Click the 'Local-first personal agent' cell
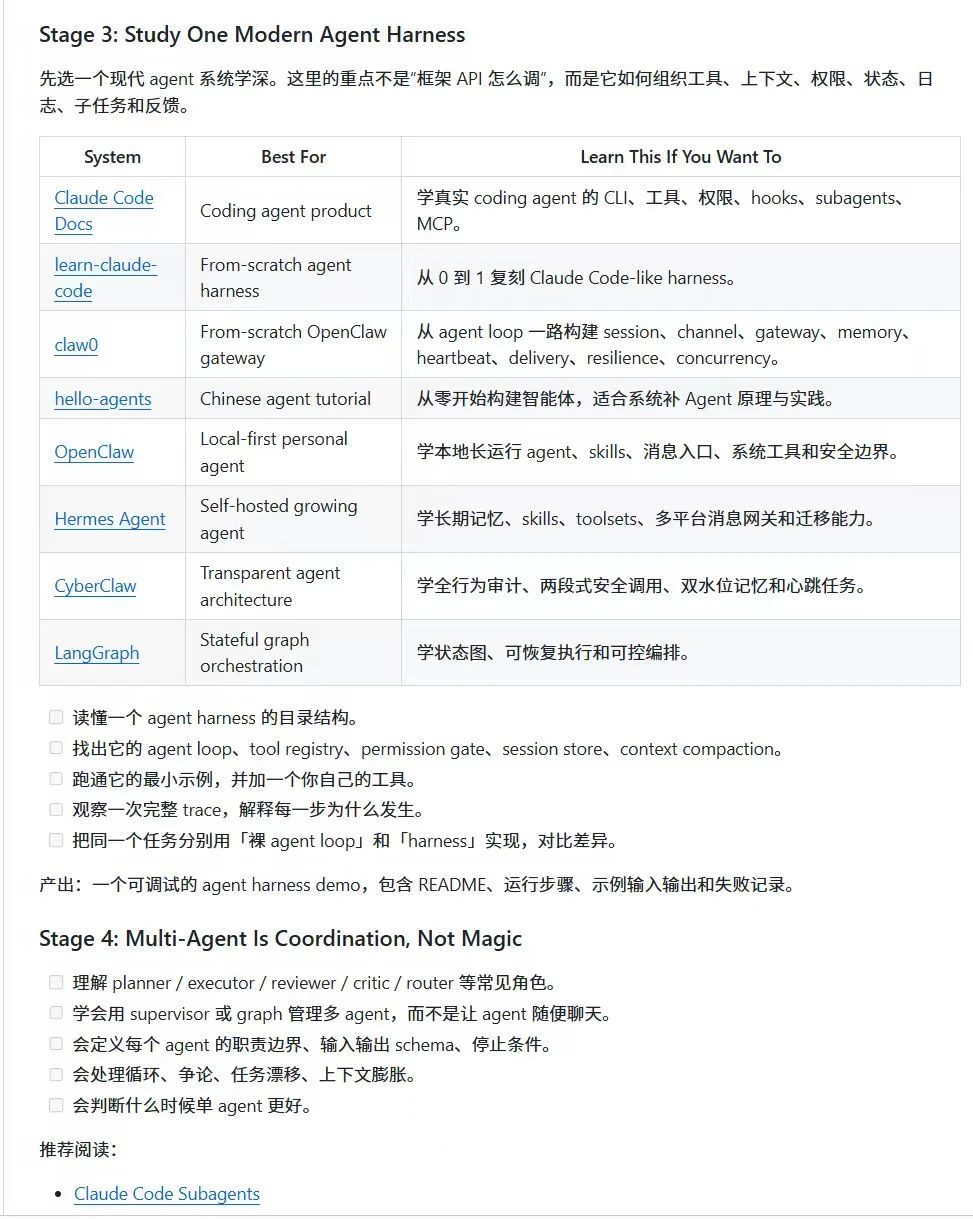 (294, 452)
